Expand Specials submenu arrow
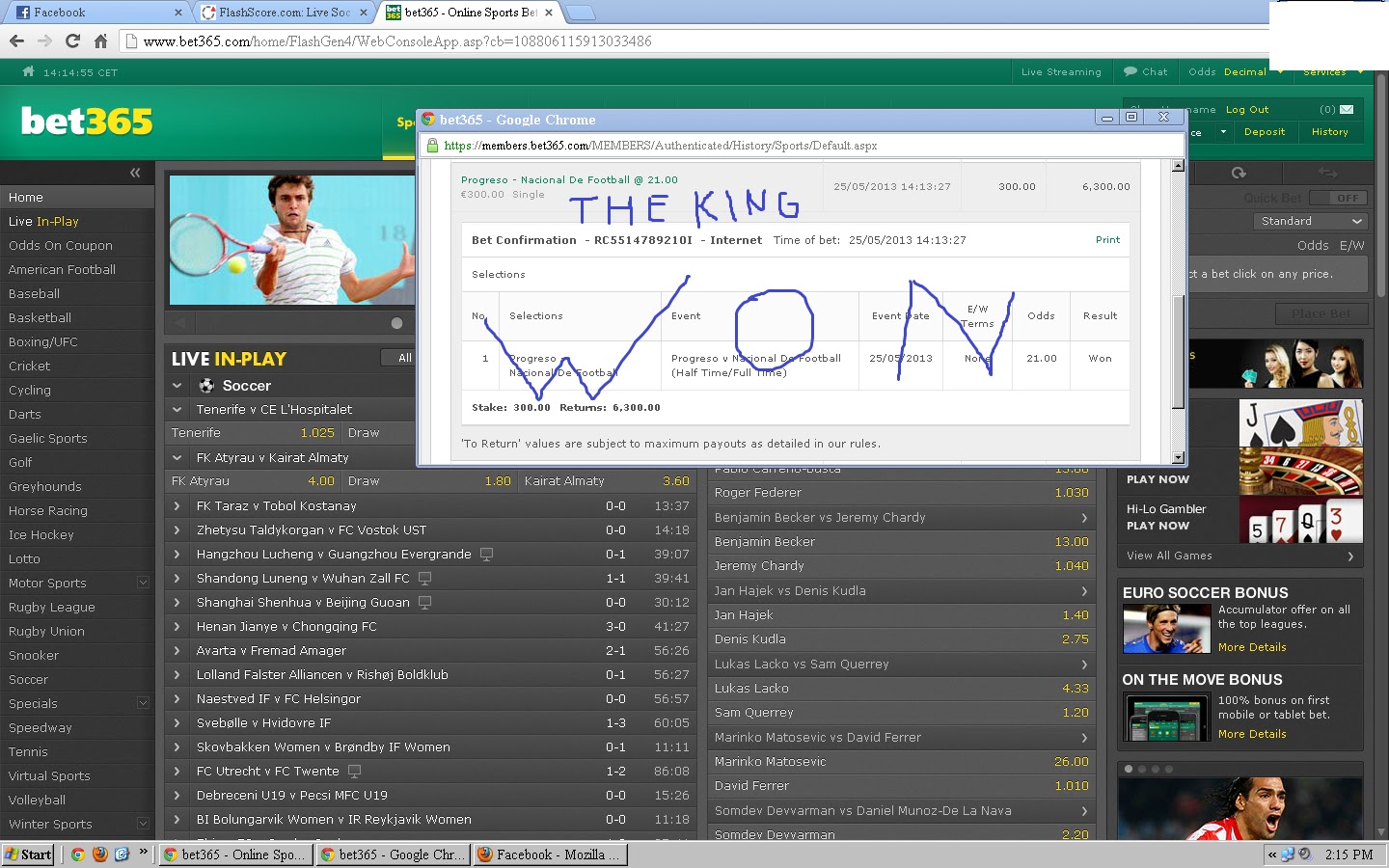The height and width of the screenshot is (868, 1389). pos(143,703)
